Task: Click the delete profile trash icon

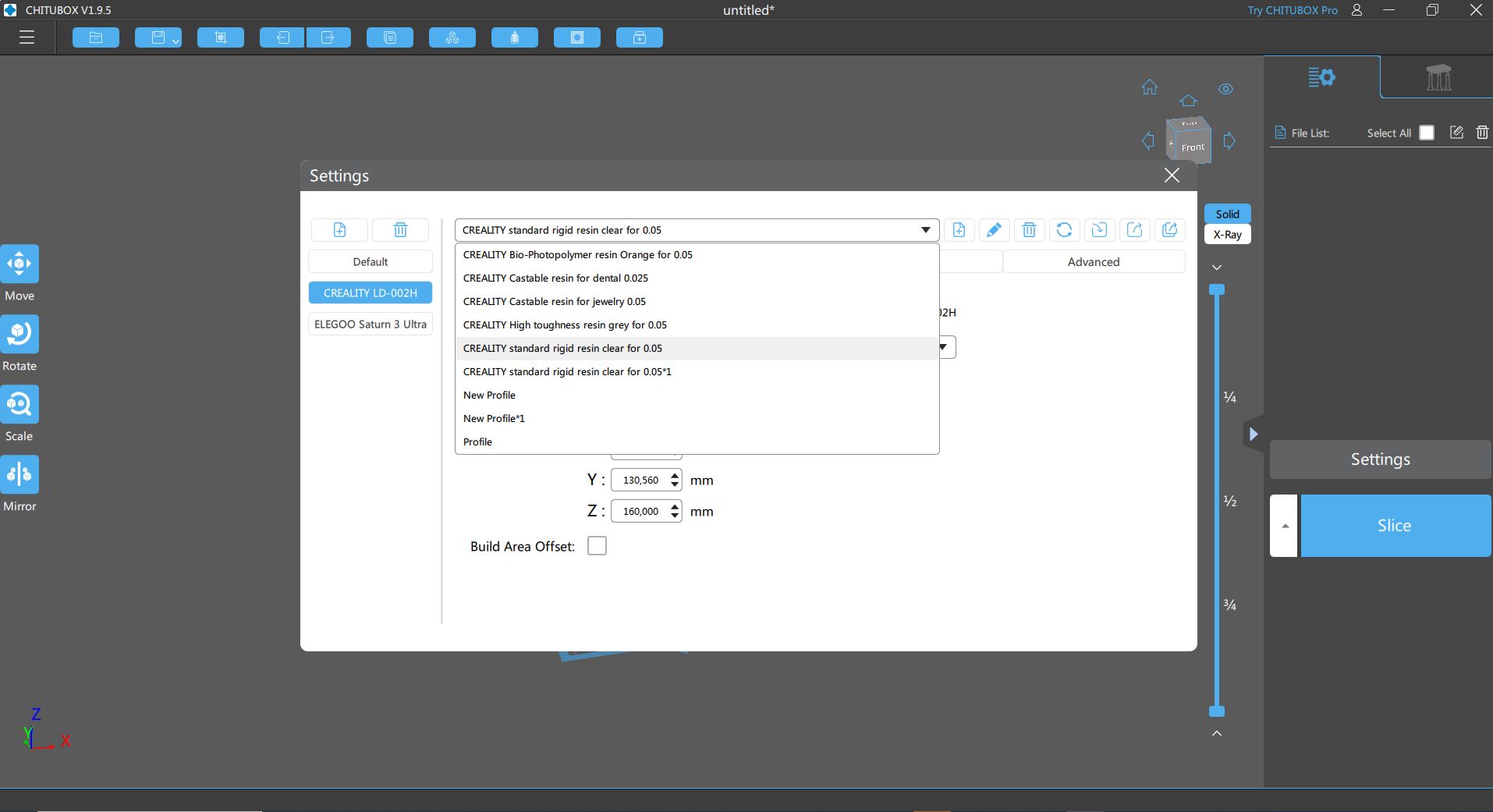Action: pyautogui.click(x=1029, y=230)
